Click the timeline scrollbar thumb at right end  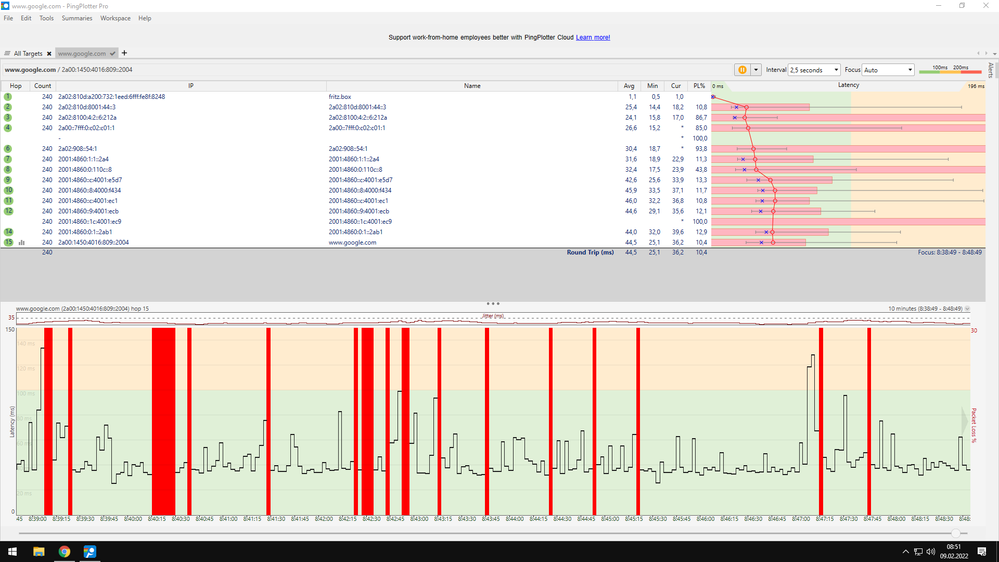[x=955, y=533]
